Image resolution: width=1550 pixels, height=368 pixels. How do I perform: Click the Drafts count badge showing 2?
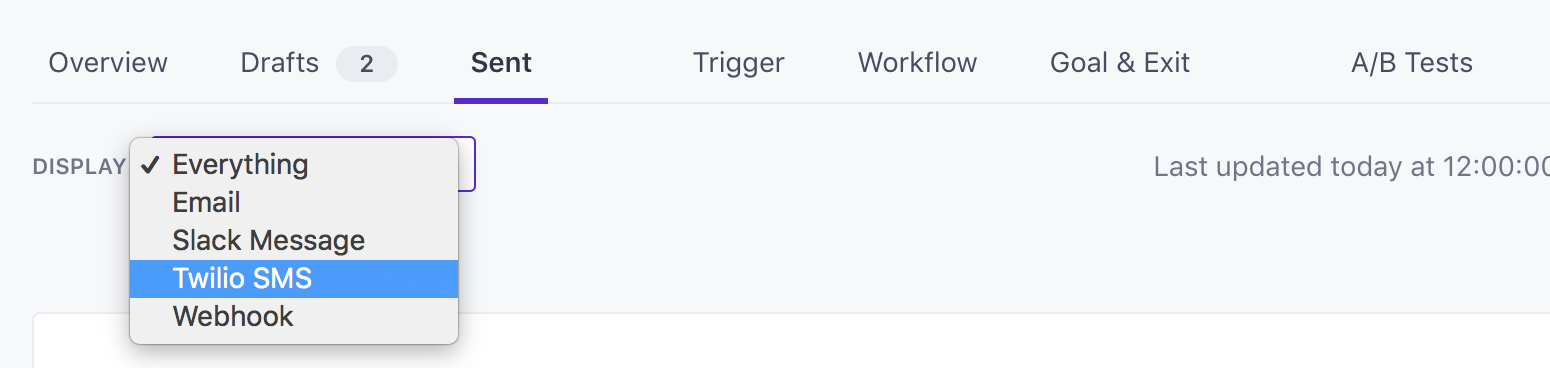pos(366,64)
